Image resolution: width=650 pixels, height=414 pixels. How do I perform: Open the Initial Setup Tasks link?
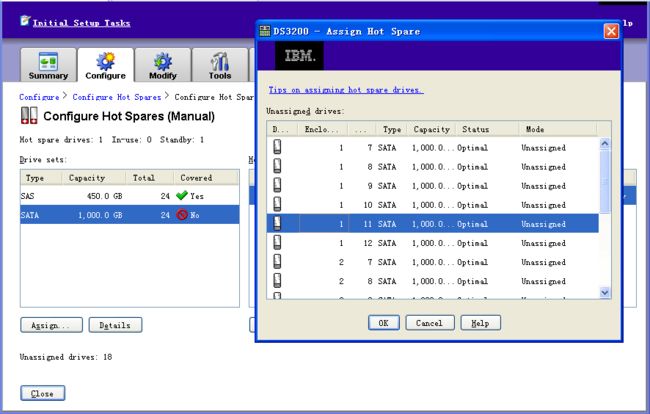pyautogui.click(x=81, y=23)
